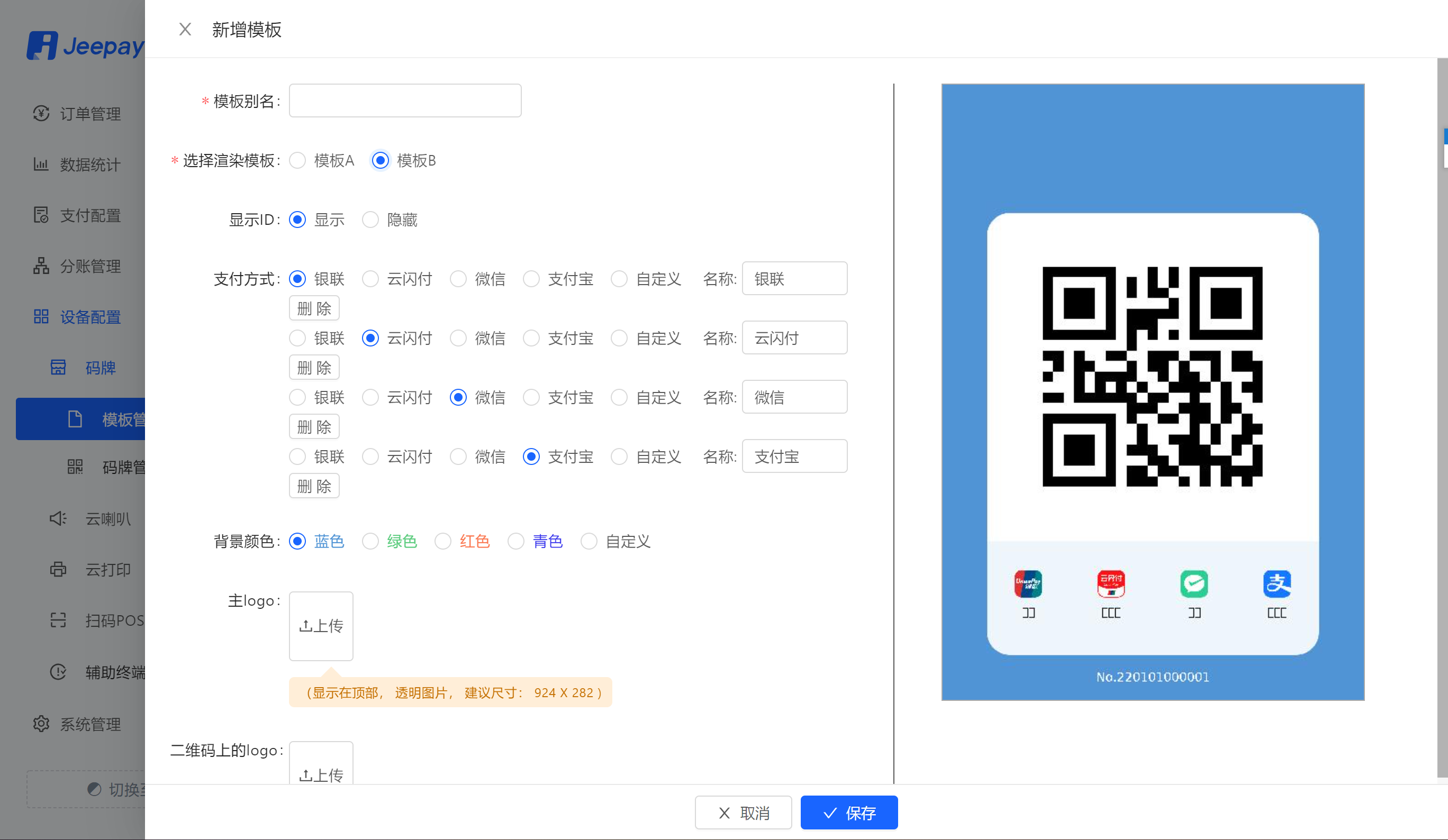Click the 云打印 printer icon

click(x=58, y=570)
